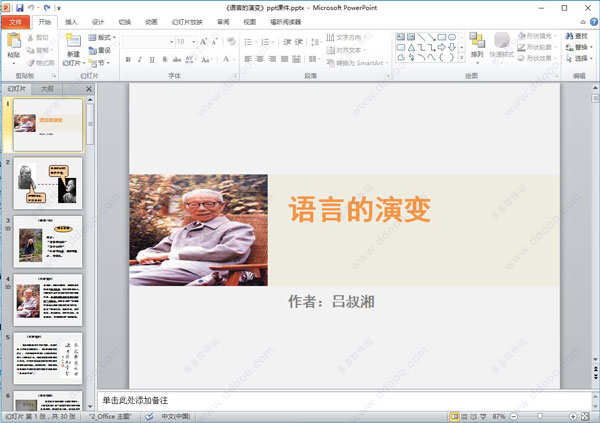Switch to Insert ribbon tab

click(x=71, y=22)
